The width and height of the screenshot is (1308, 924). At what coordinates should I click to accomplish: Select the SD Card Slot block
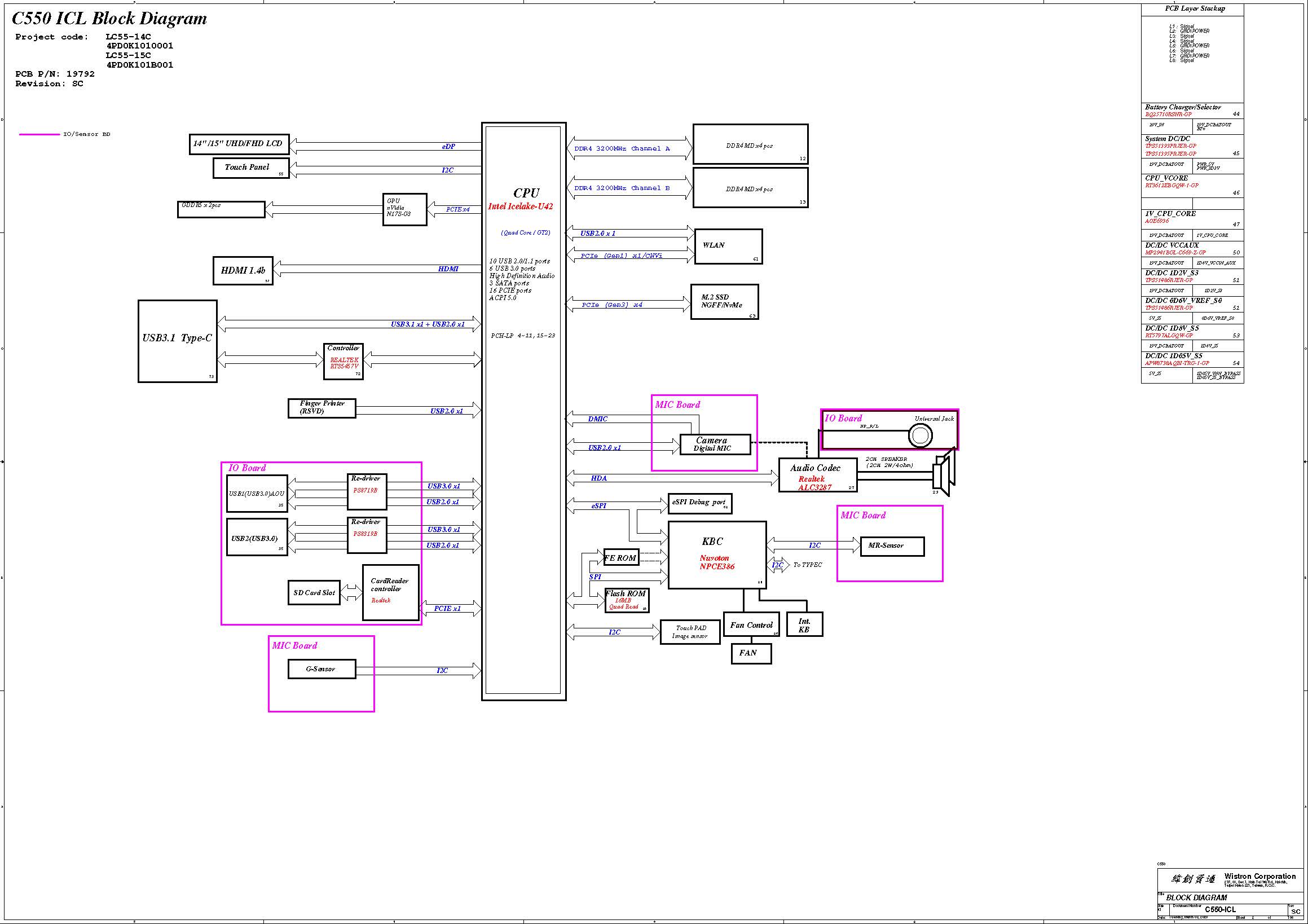click(x=314, y=592)
